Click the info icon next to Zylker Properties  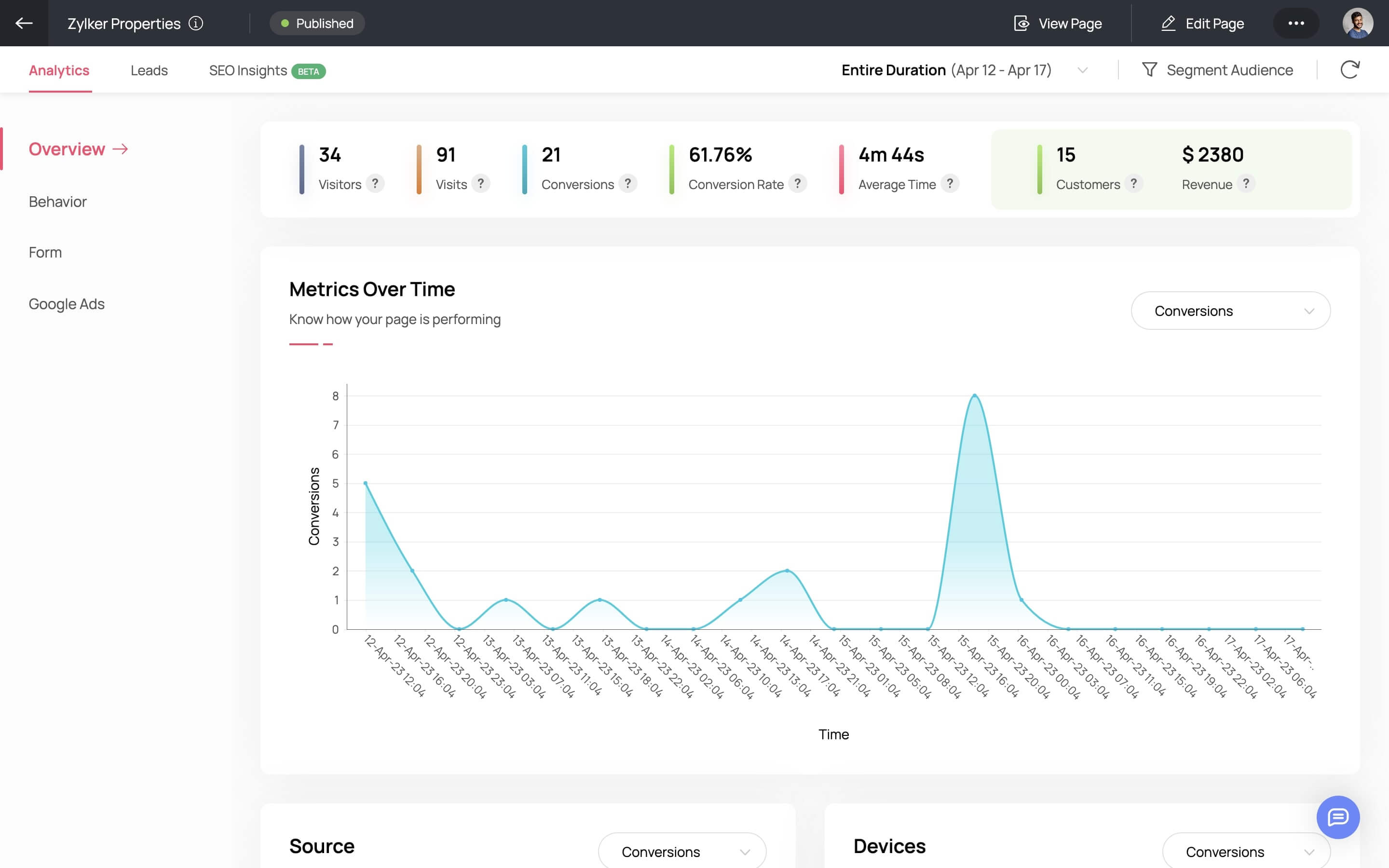click(196, 23)
